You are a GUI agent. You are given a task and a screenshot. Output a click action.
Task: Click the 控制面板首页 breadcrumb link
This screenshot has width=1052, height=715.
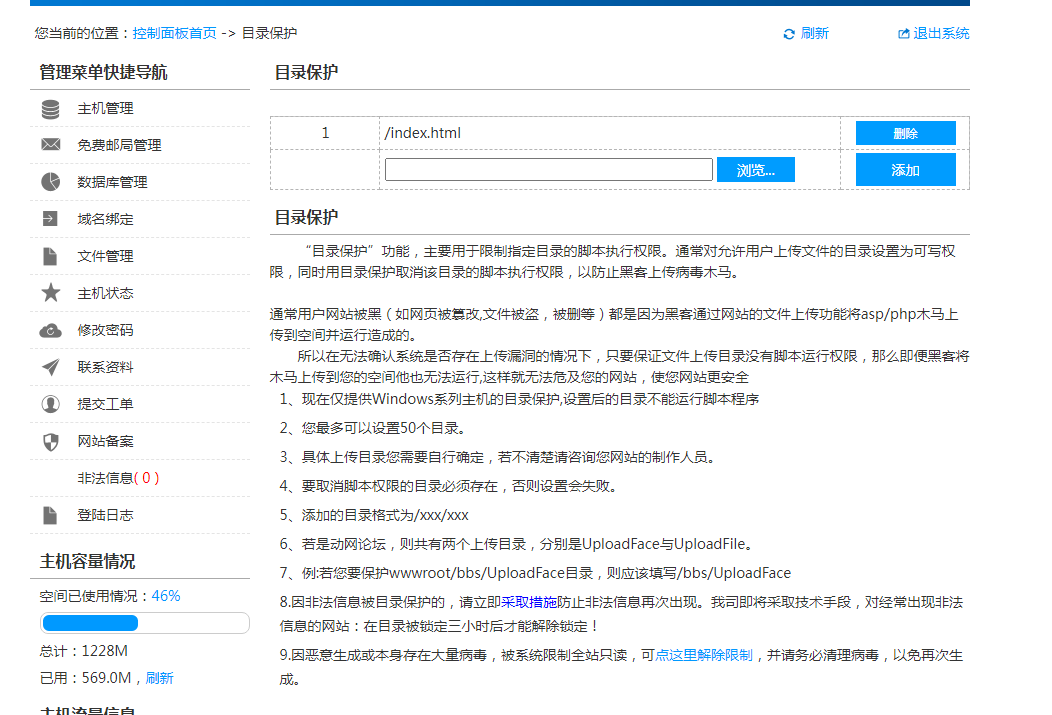(174, 33)
